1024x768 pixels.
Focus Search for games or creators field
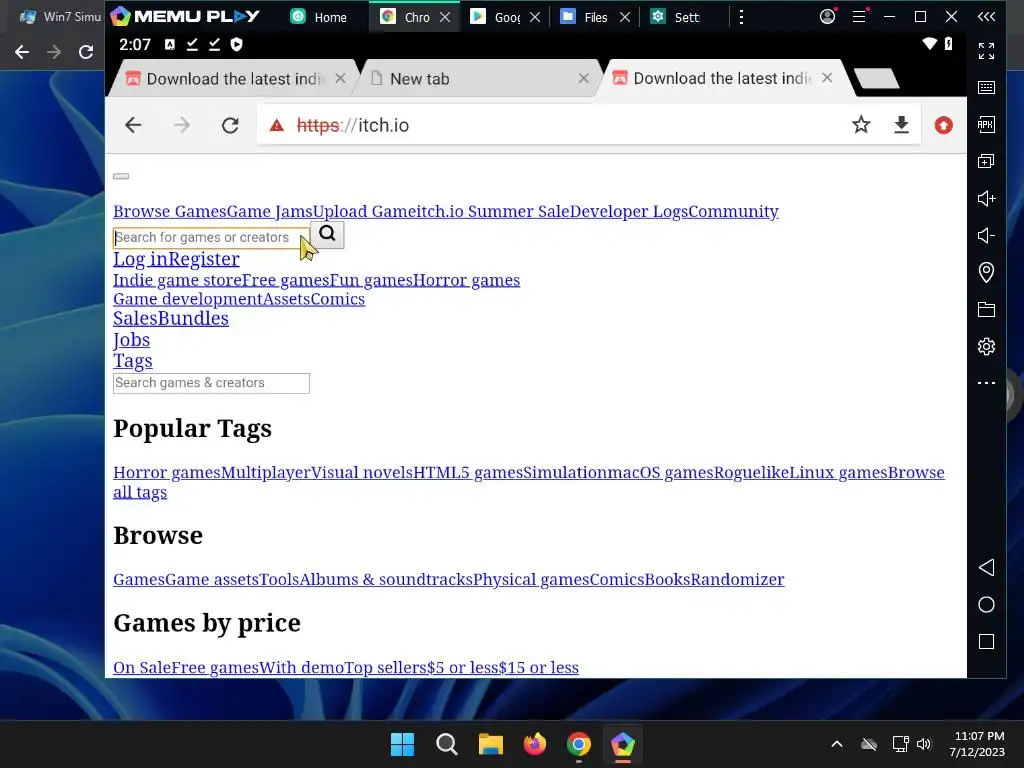click(212, 237)
